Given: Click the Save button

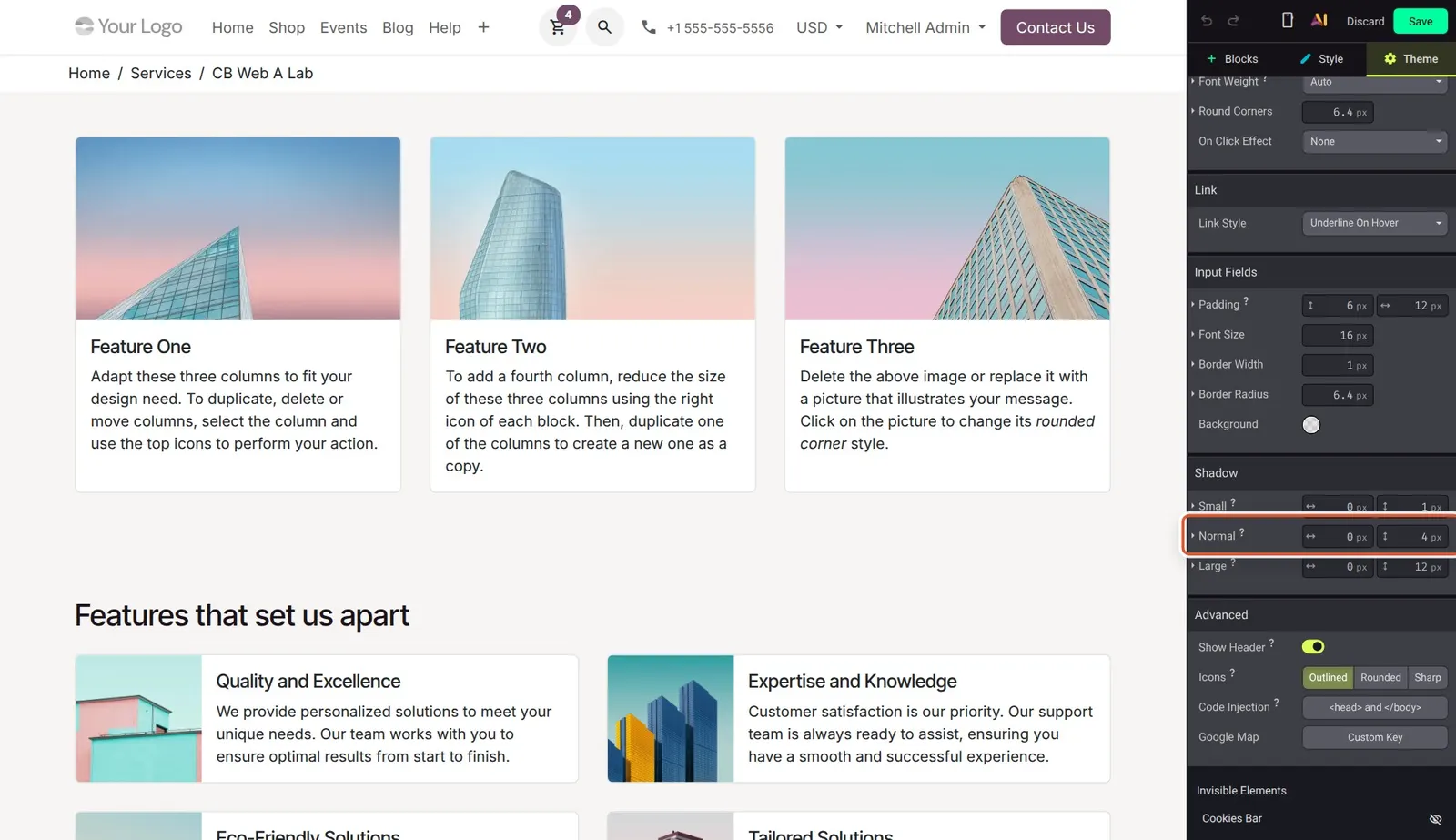Looking at the screenshot, I should [x=1421, y=21].
